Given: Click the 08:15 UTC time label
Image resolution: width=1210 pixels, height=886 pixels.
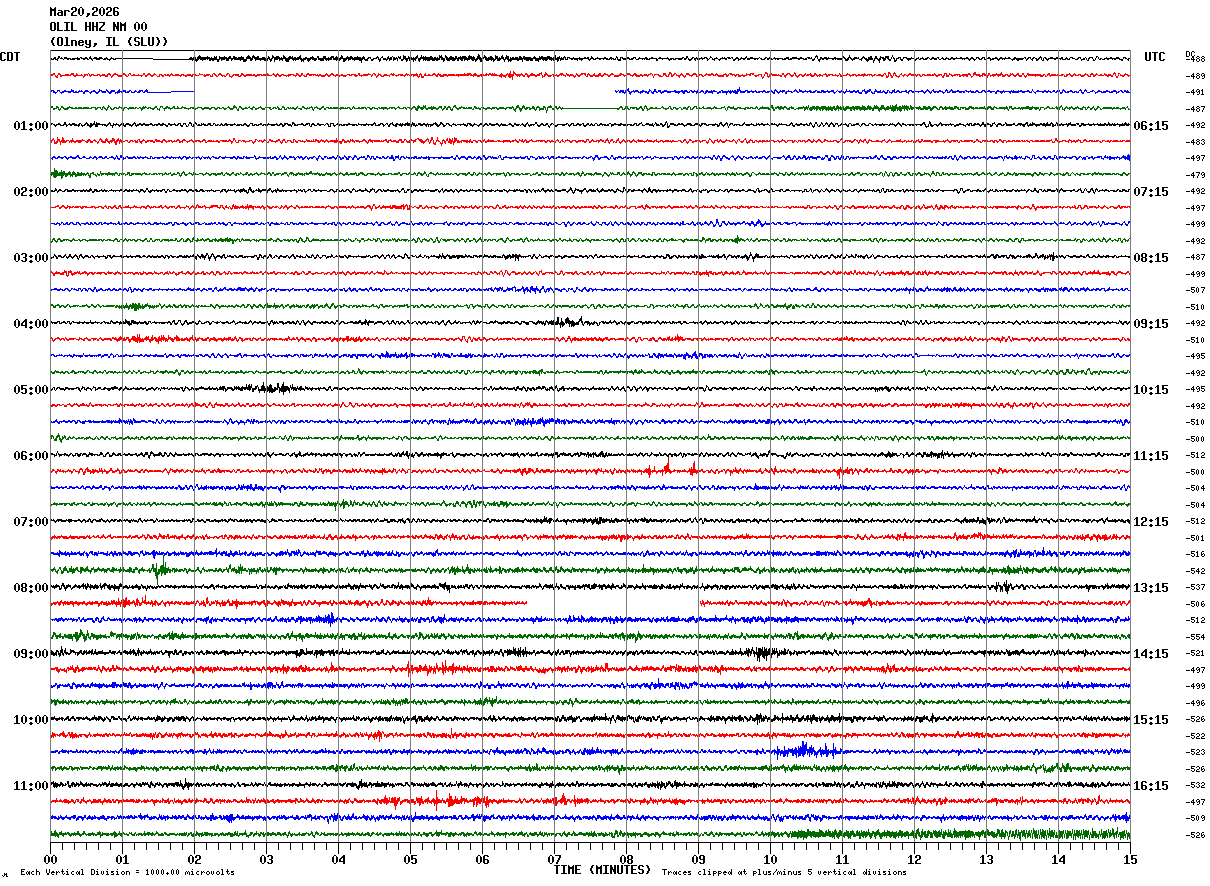Looking at the screenshot, I should click(x=1151, y=258).
